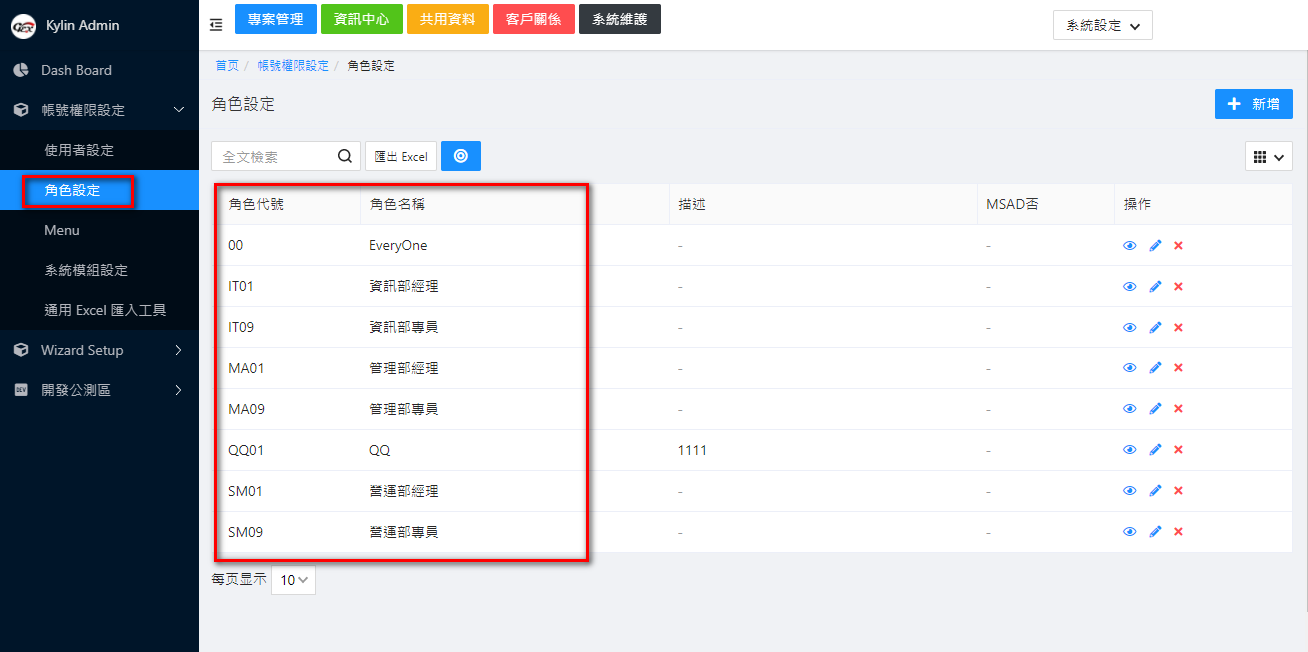Edit the IT01 role with pencil icon
The image size is (1308, 652).
click(1155, 287)
